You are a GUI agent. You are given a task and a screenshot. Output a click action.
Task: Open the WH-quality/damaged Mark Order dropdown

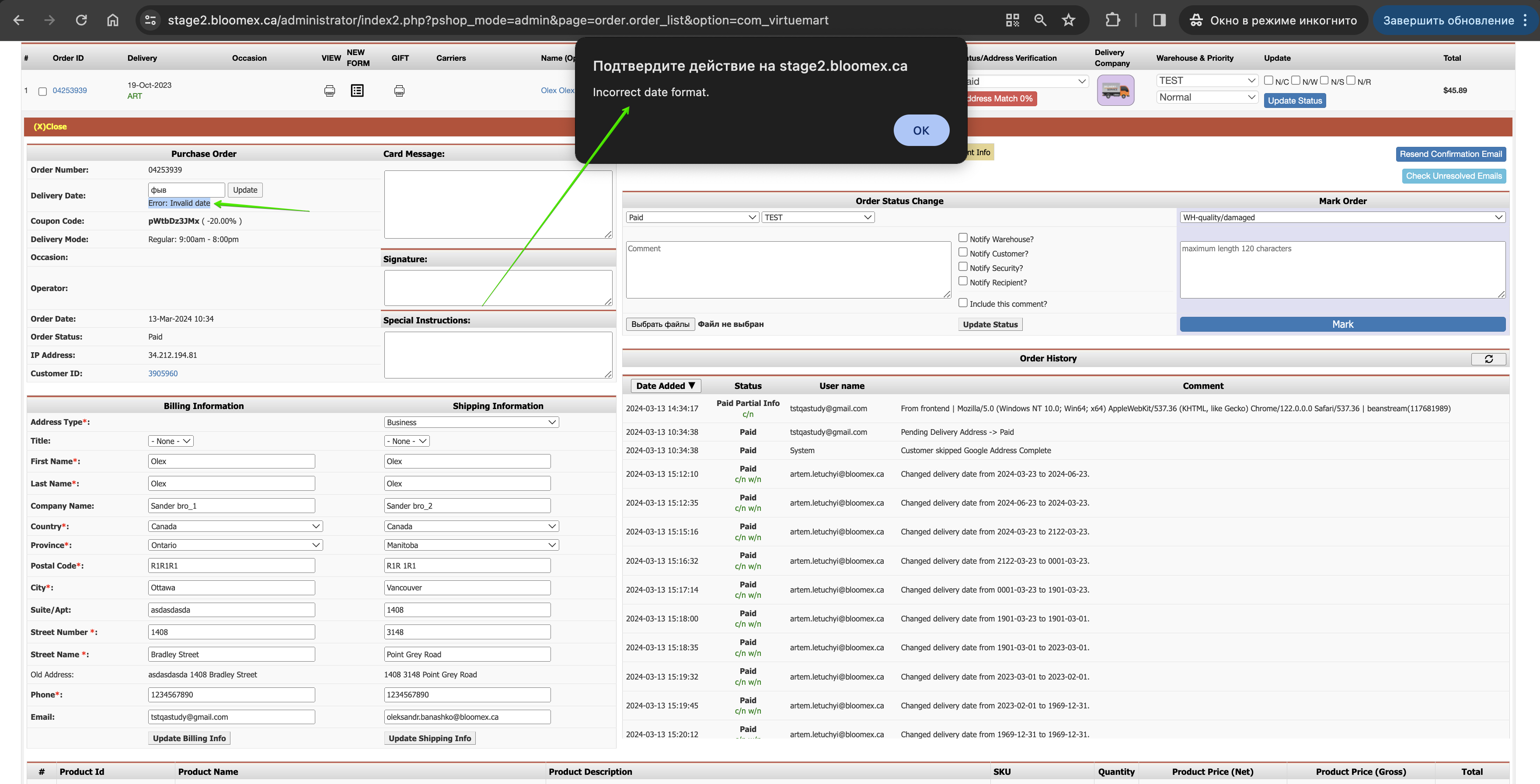click(1343, 218)
